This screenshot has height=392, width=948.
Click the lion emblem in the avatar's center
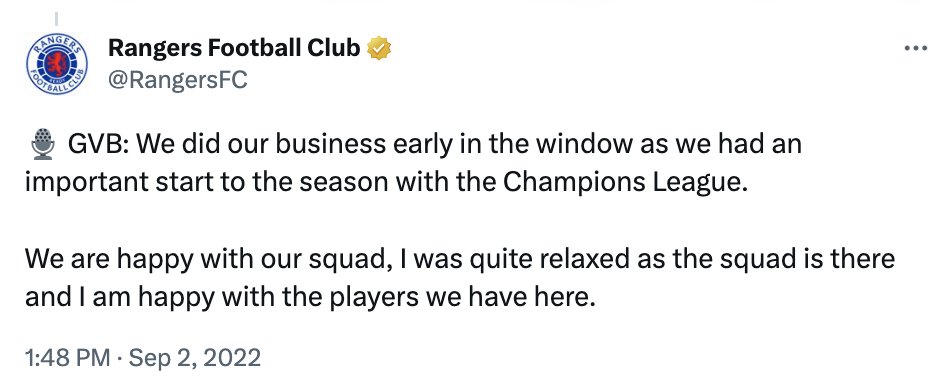point(57,62)
